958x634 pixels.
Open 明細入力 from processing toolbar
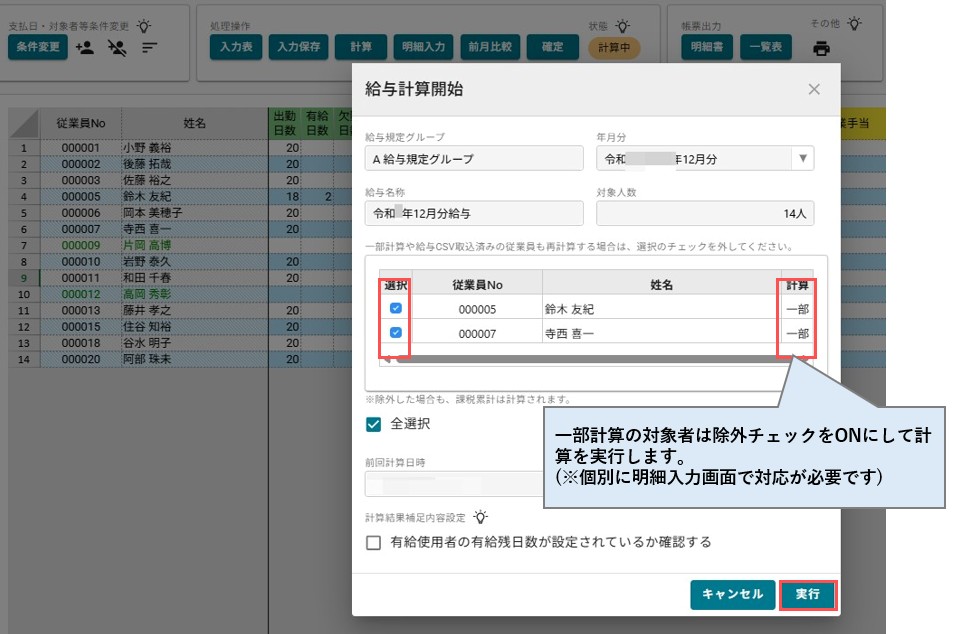click(423, 47)
